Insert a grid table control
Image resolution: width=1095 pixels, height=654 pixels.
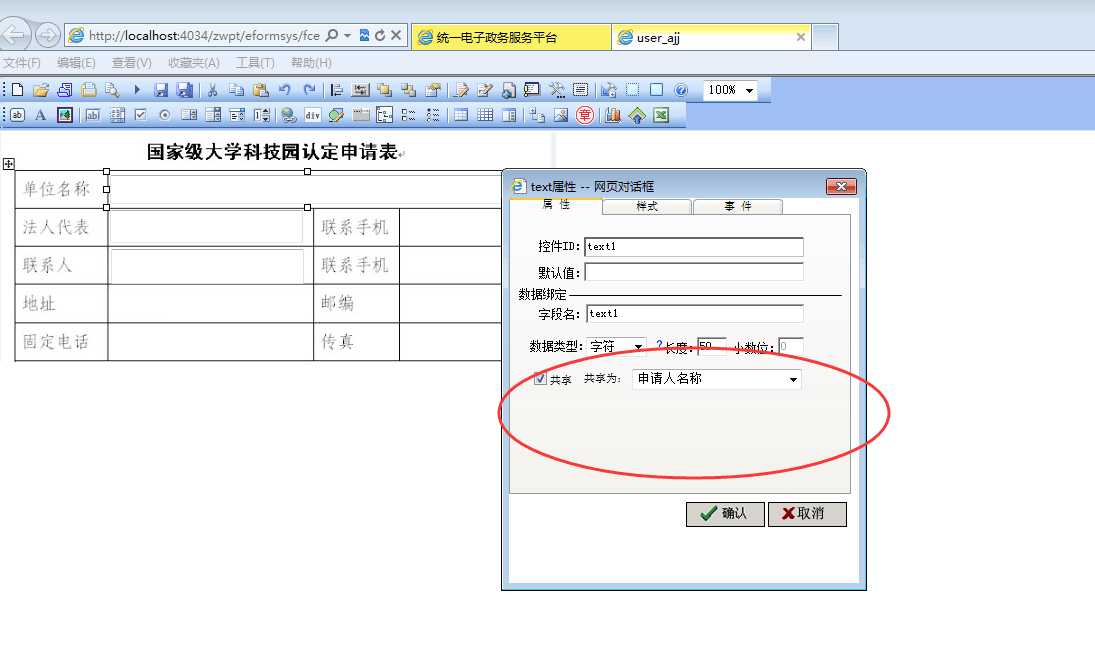[x=485, y=115]
